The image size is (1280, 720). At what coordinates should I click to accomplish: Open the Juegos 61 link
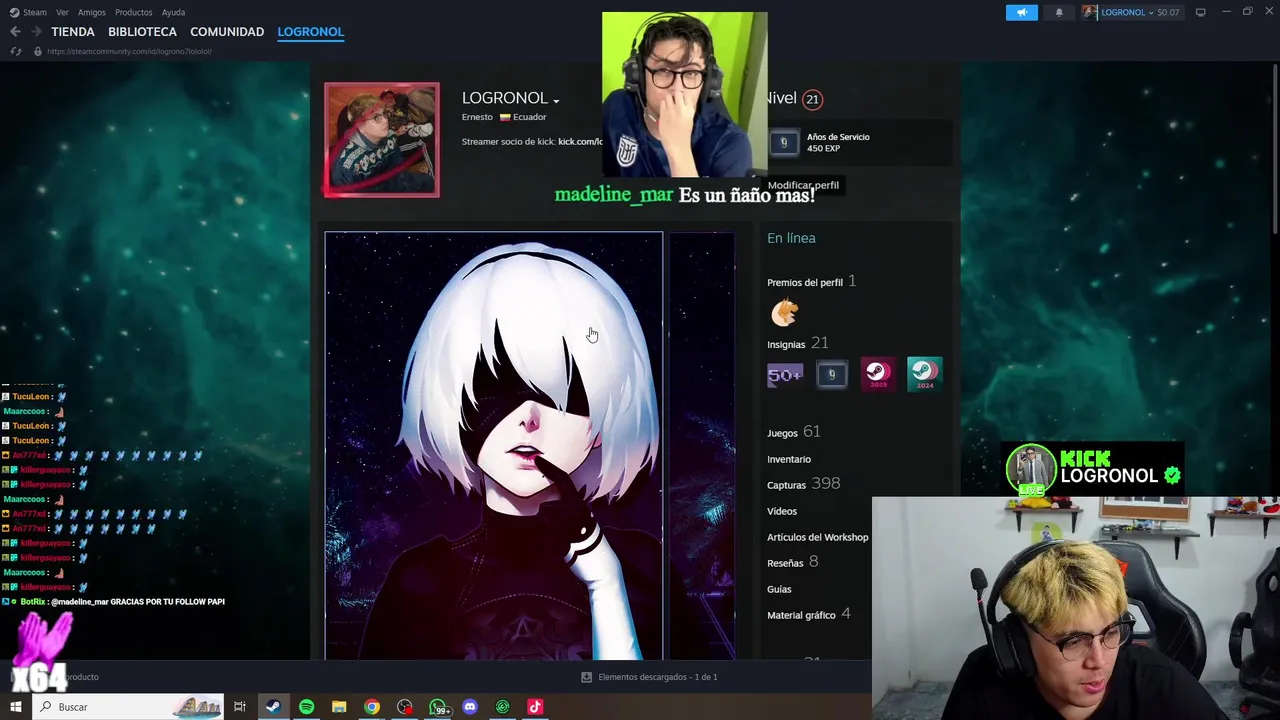pyautogui.click(x=793, y=432)
